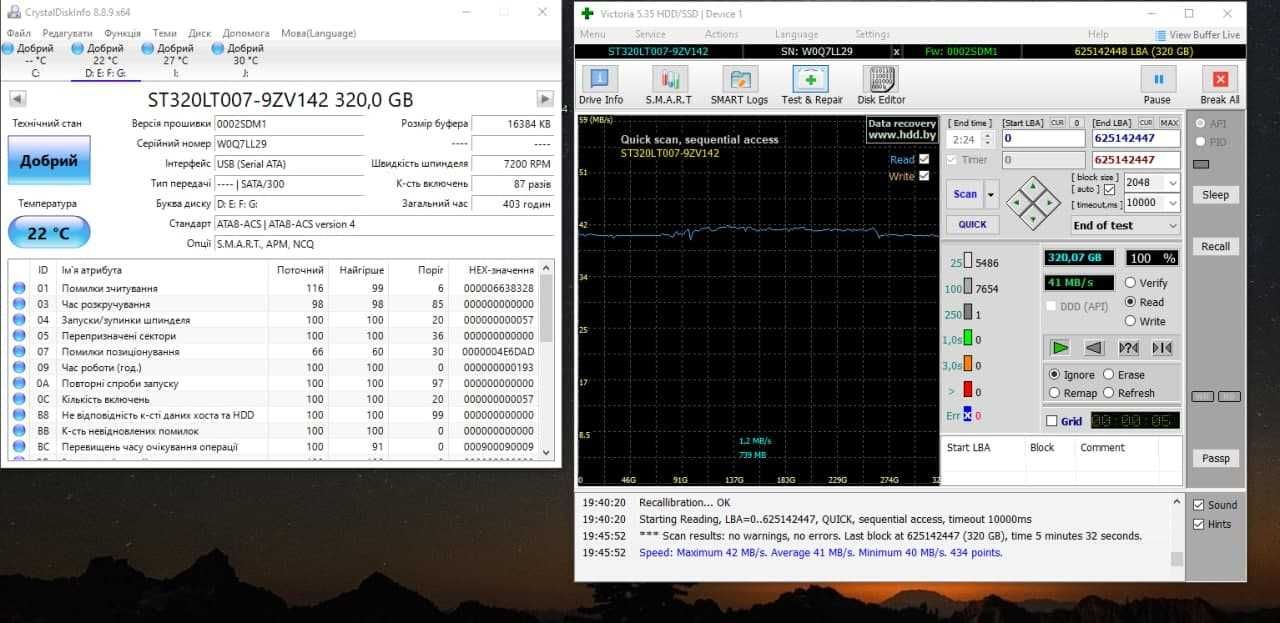The width and height of the screenshot is (1280, 623).
Task: Enable the Grid checkbox
Action: (1052, 421)
